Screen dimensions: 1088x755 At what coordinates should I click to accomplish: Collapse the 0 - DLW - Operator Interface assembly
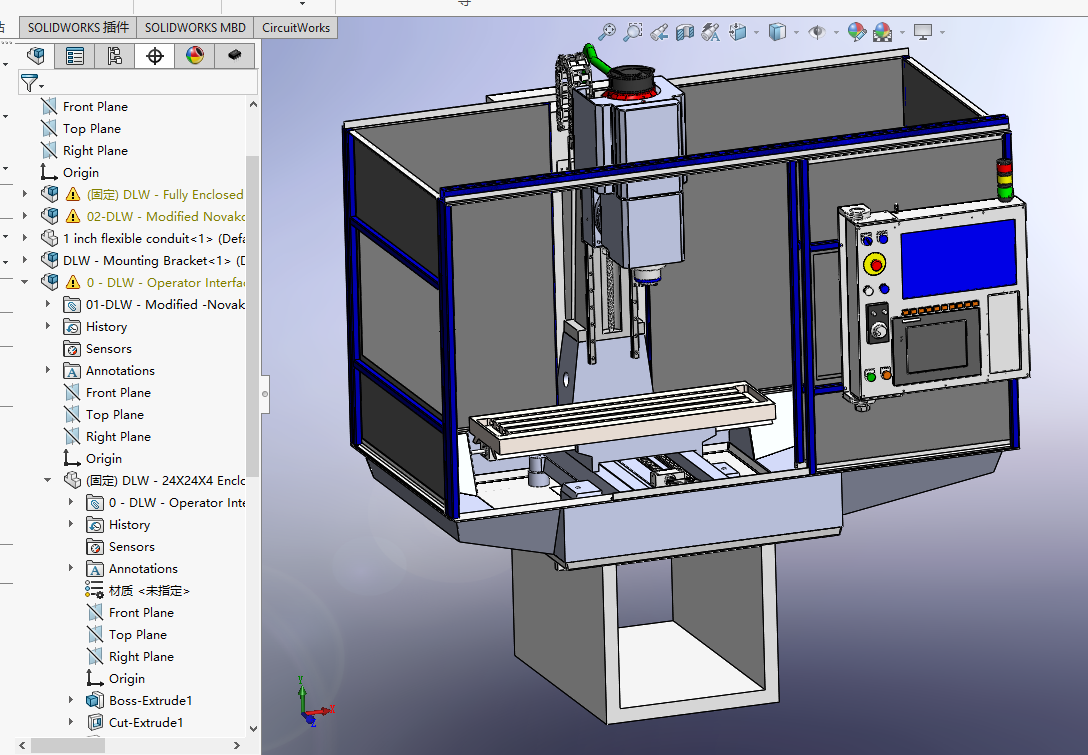25,282
